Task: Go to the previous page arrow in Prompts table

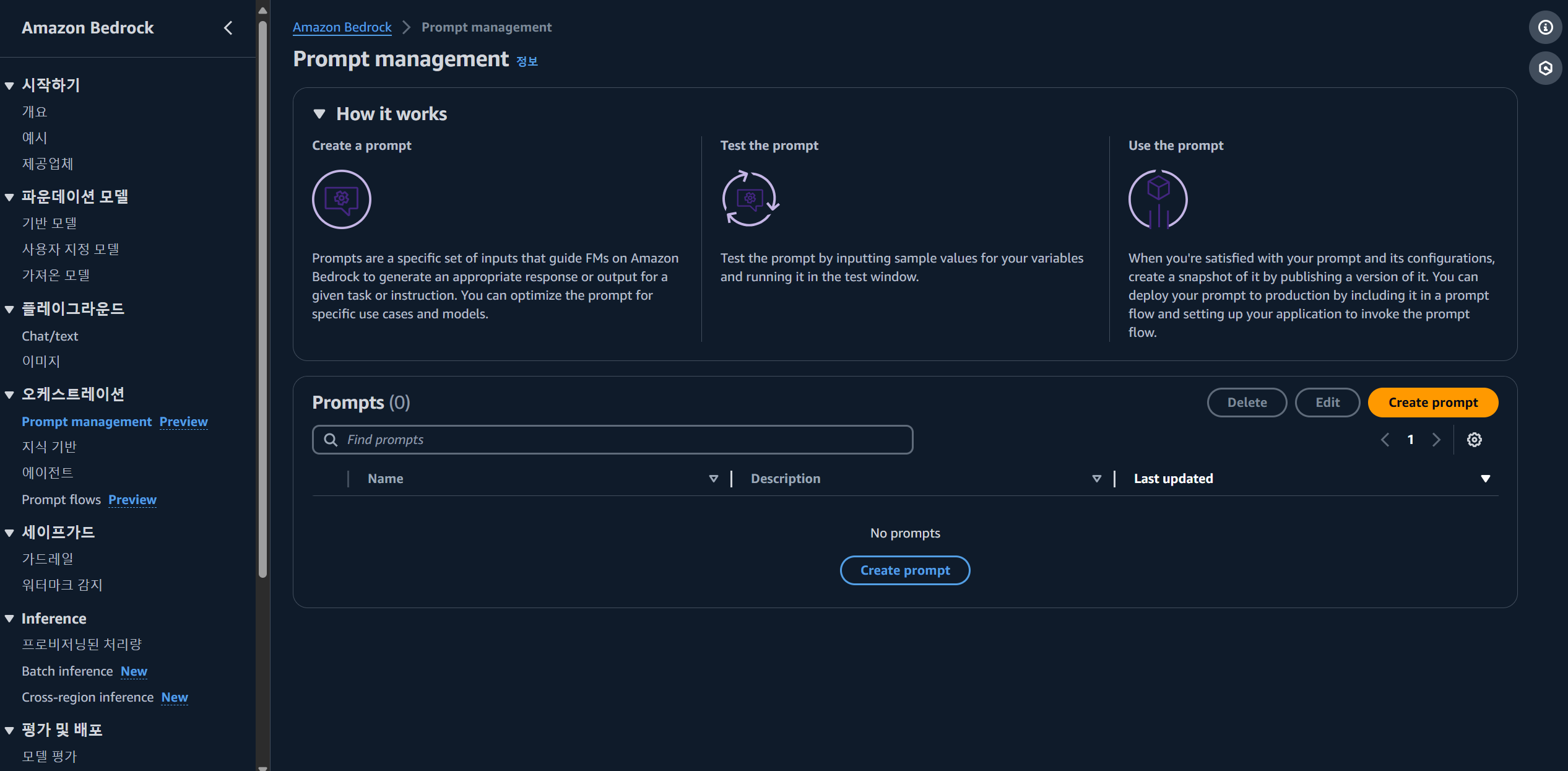Action: tap(1385, 440)
